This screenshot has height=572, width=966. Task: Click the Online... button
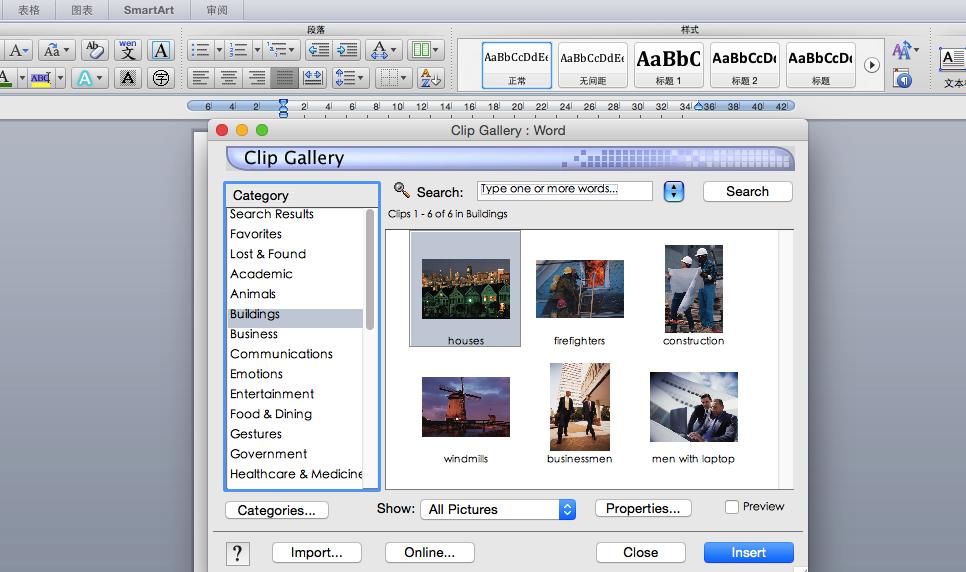point(429,552)
